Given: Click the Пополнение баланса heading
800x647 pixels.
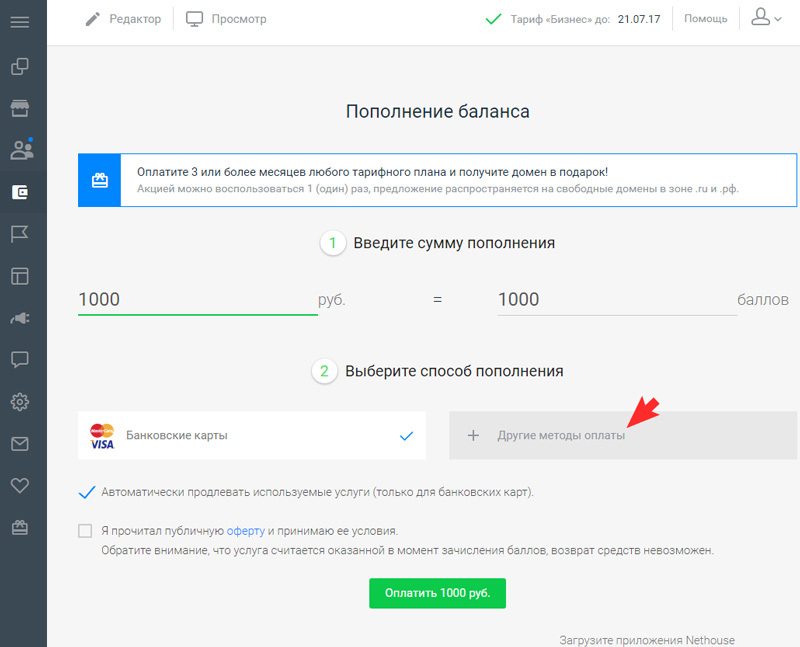Looking at the screenshot, I should pyautogui.click(x=438, y=111).
